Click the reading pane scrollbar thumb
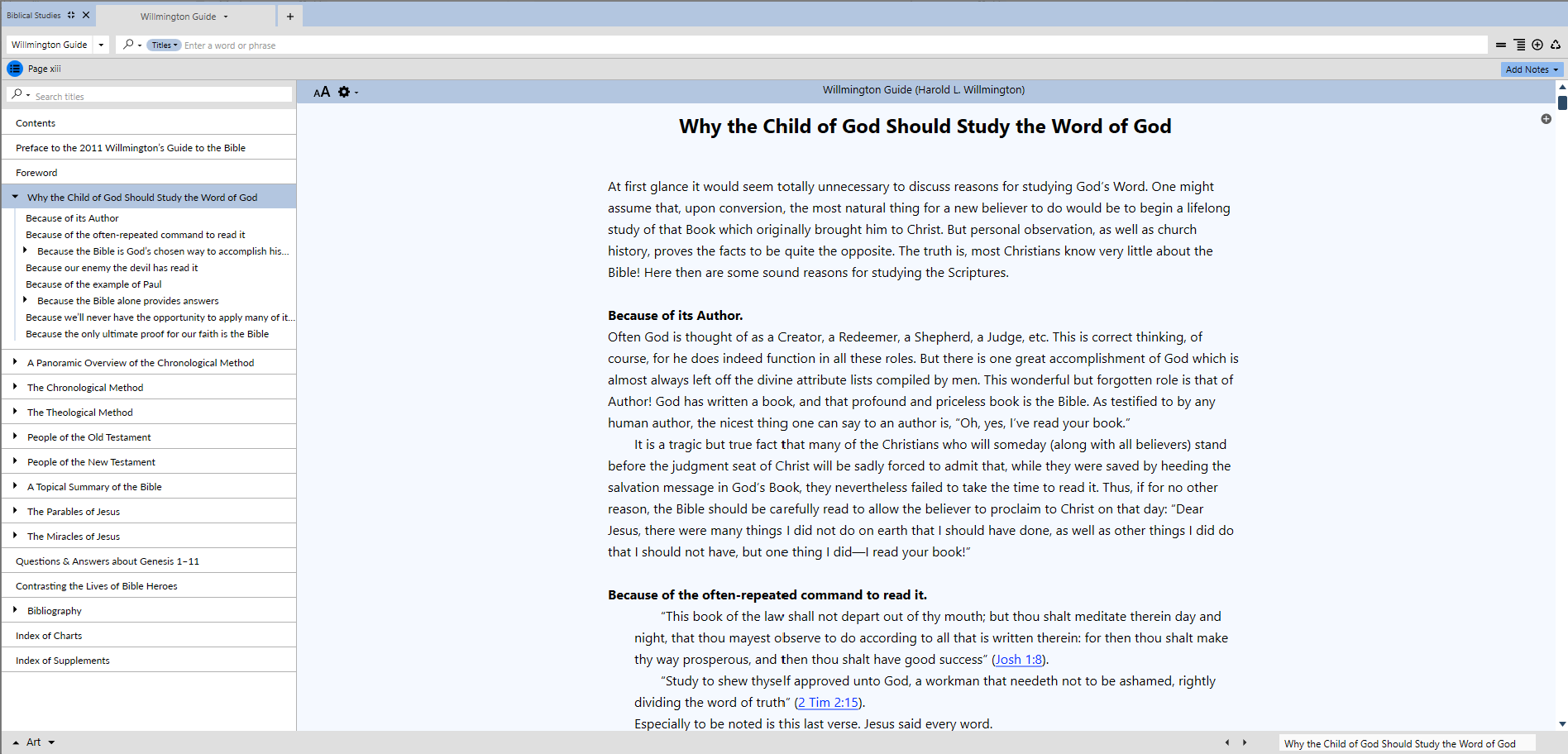 [x=1562, y=103]
